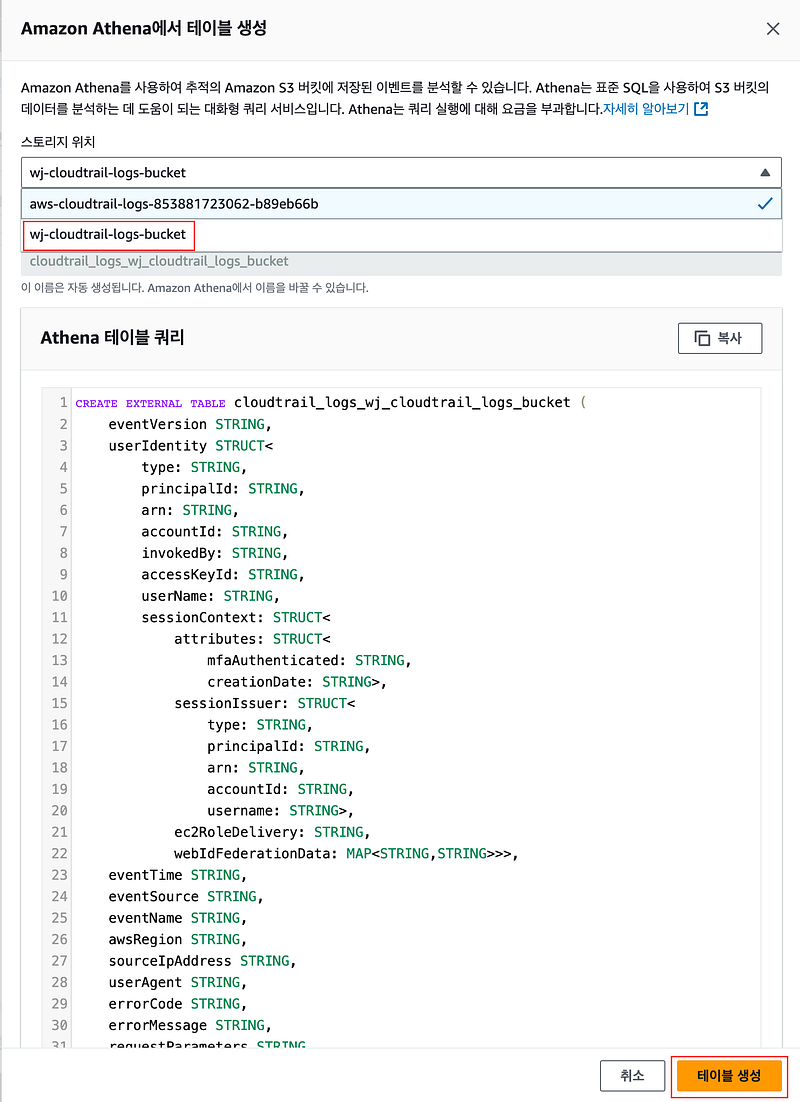Image resolution: width=800 pixels, height=1102 pixels.
Task: Click errorMessage STRING line
Action: point(190,1025)
